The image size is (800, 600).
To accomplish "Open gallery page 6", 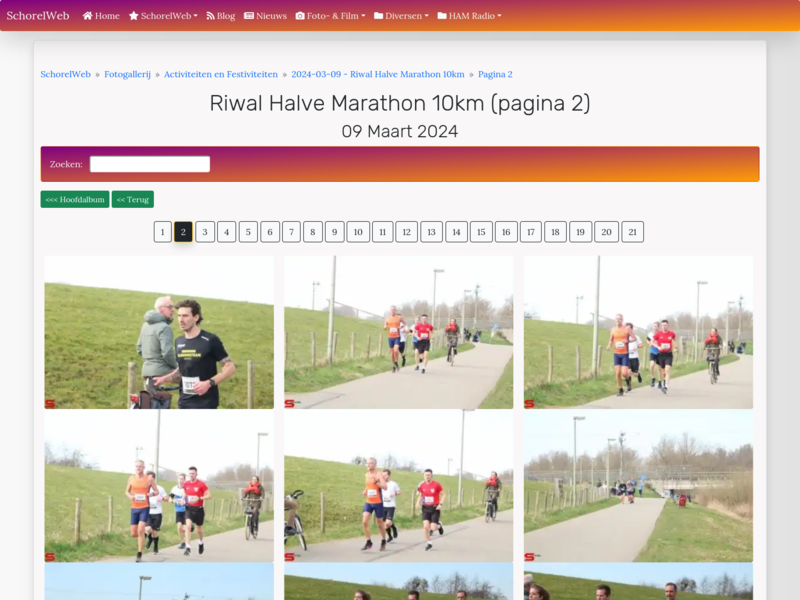I will (x=270, y=232).
